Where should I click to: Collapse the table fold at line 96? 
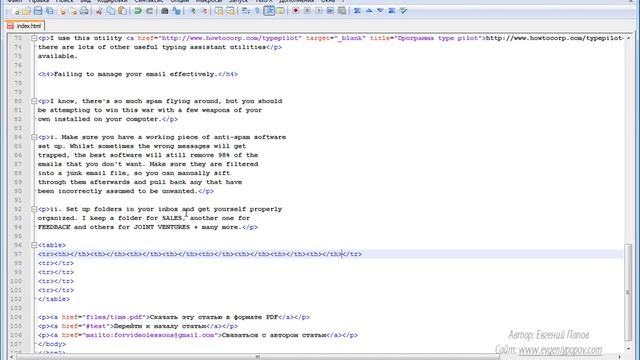point(34,245)
